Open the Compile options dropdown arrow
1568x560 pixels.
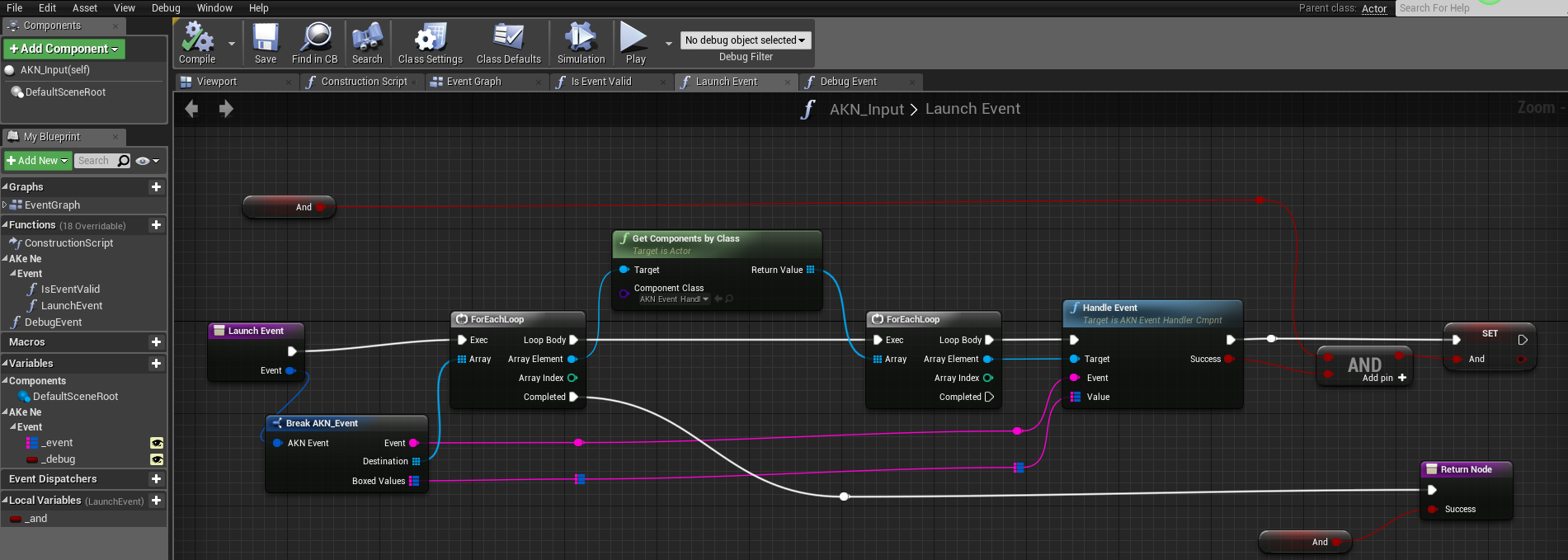[232, 44]
